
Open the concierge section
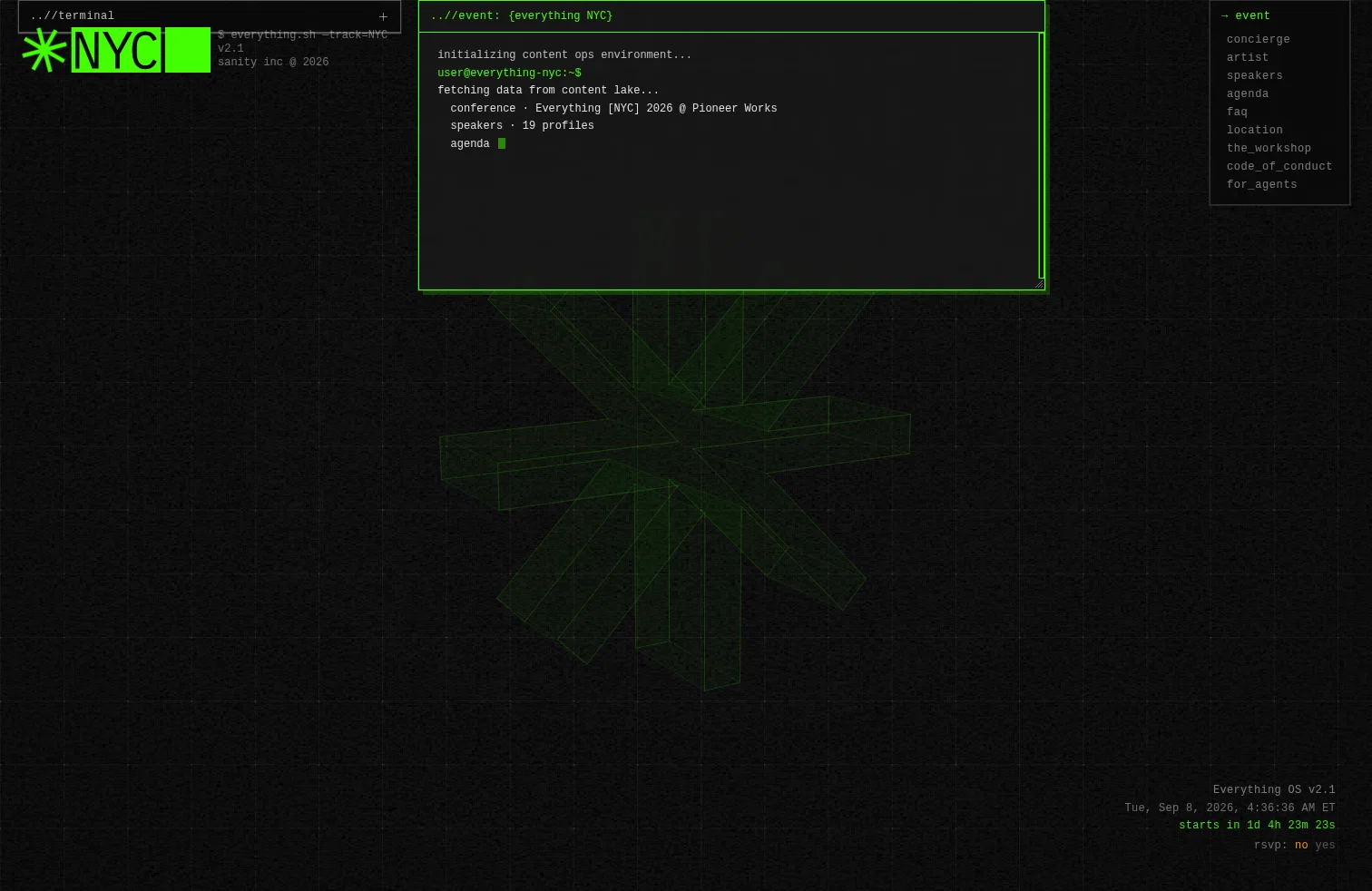point(1258,40)
